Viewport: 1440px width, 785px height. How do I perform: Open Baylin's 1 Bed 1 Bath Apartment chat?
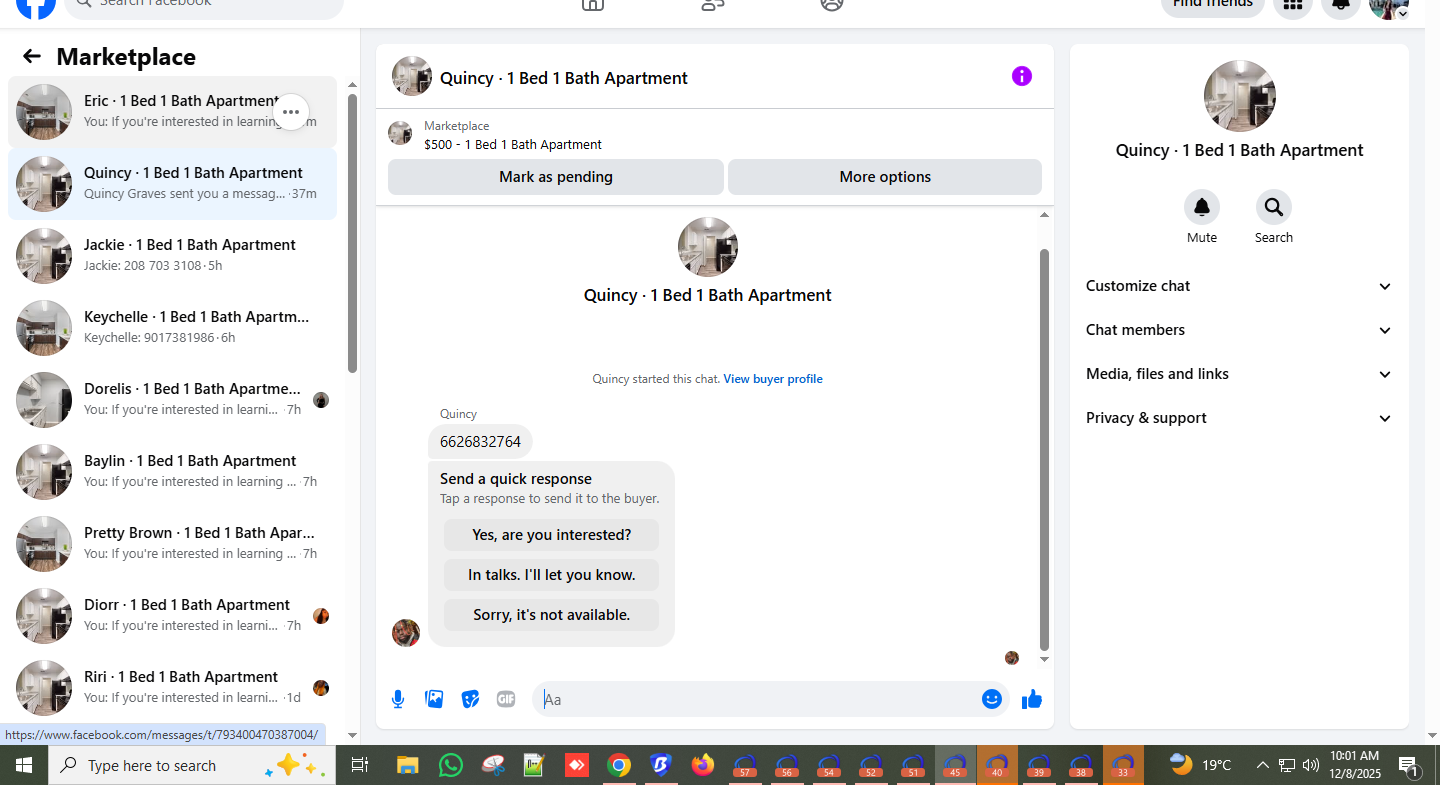(x=172, y=472)
